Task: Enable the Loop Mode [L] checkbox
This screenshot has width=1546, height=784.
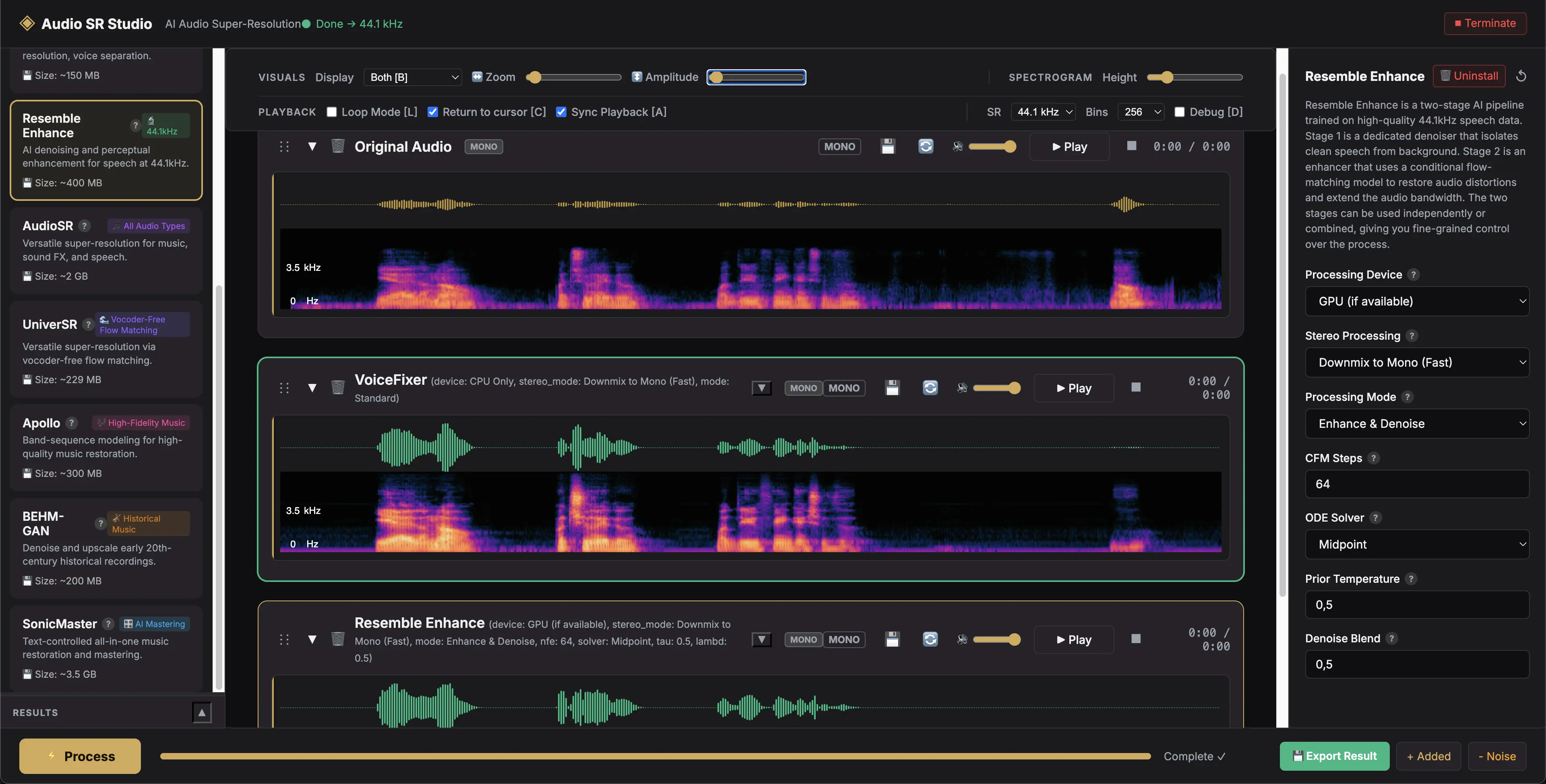Action: [x=331, y=112]
